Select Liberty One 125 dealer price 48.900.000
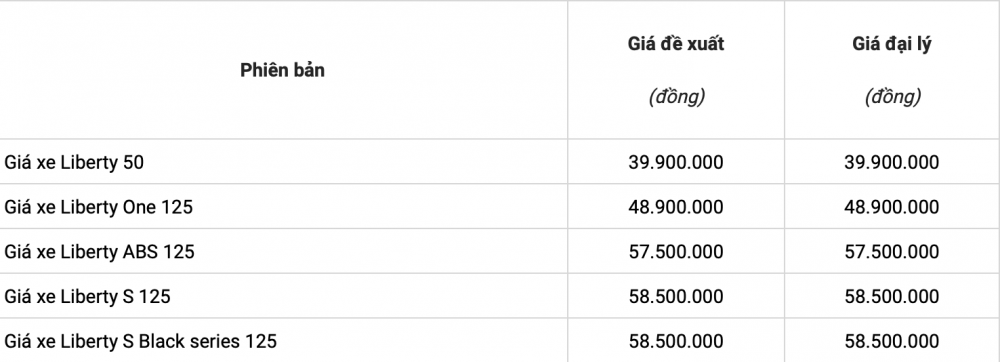This screenshot has width=1000, height=362. 892,207
